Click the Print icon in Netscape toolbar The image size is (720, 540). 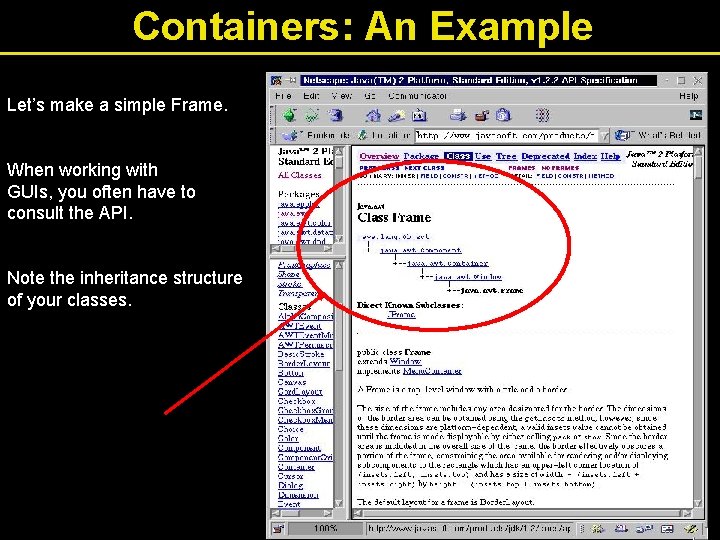(x=458, y=115)
